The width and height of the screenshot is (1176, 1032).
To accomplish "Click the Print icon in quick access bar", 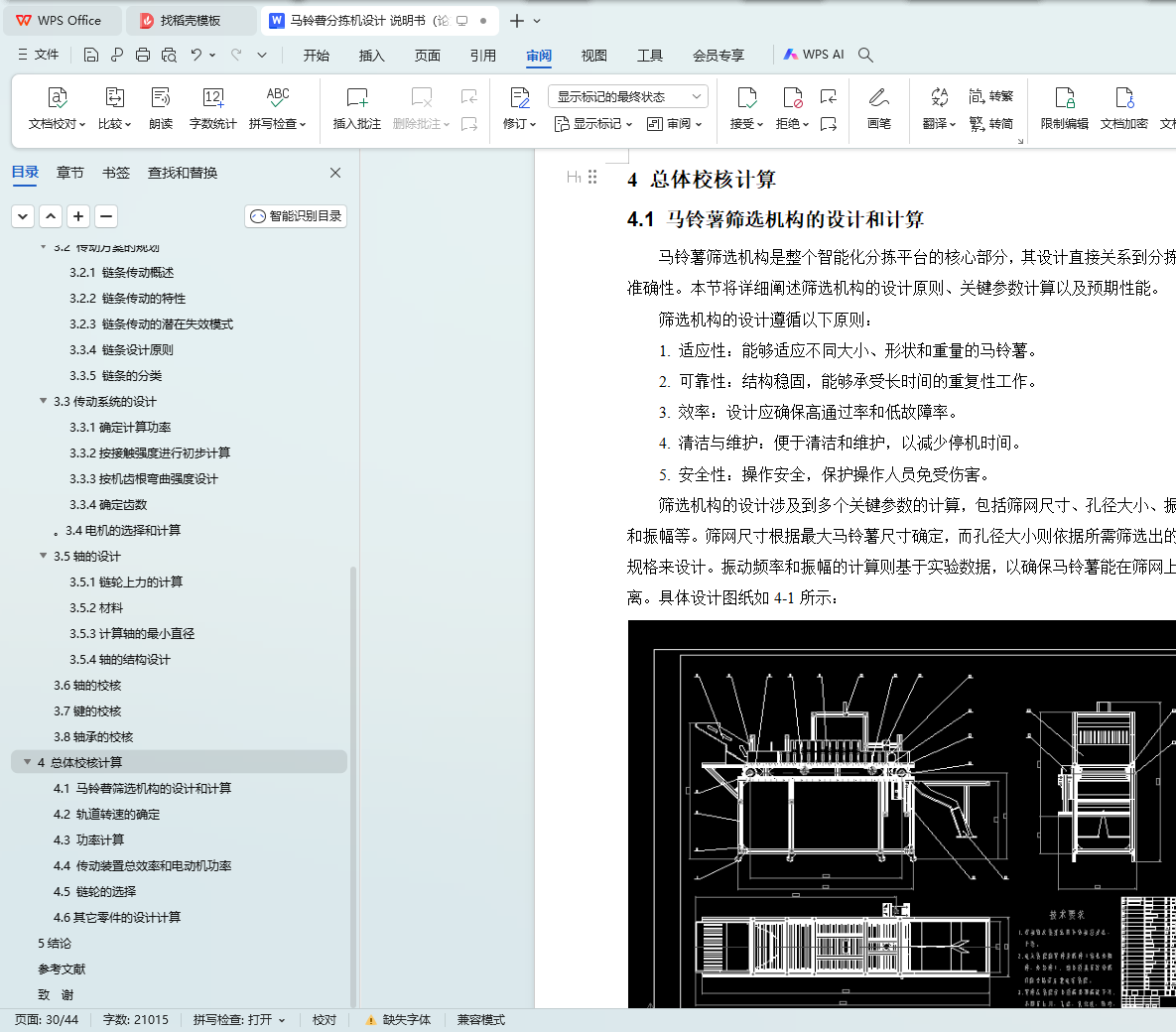I will 143,55.
